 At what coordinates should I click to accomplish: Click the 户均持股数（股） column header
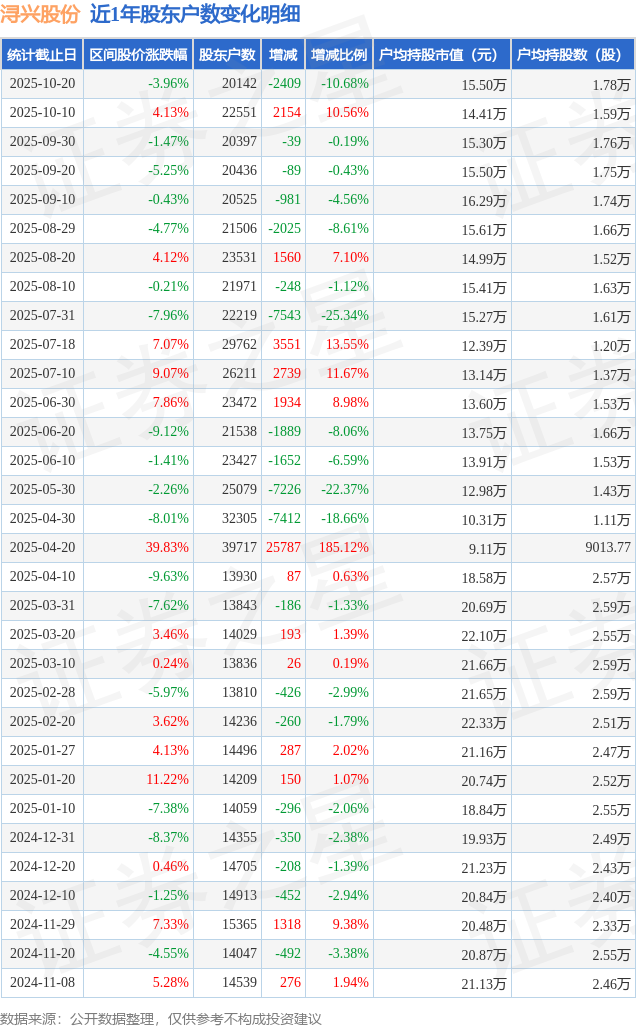click(572, 55)
